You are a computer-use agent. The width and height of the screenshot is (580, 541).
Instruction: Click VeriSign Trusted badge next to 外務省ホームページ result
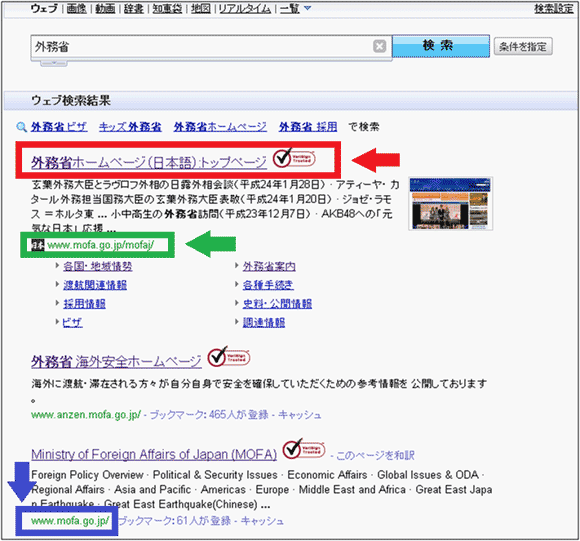(294, 158)
